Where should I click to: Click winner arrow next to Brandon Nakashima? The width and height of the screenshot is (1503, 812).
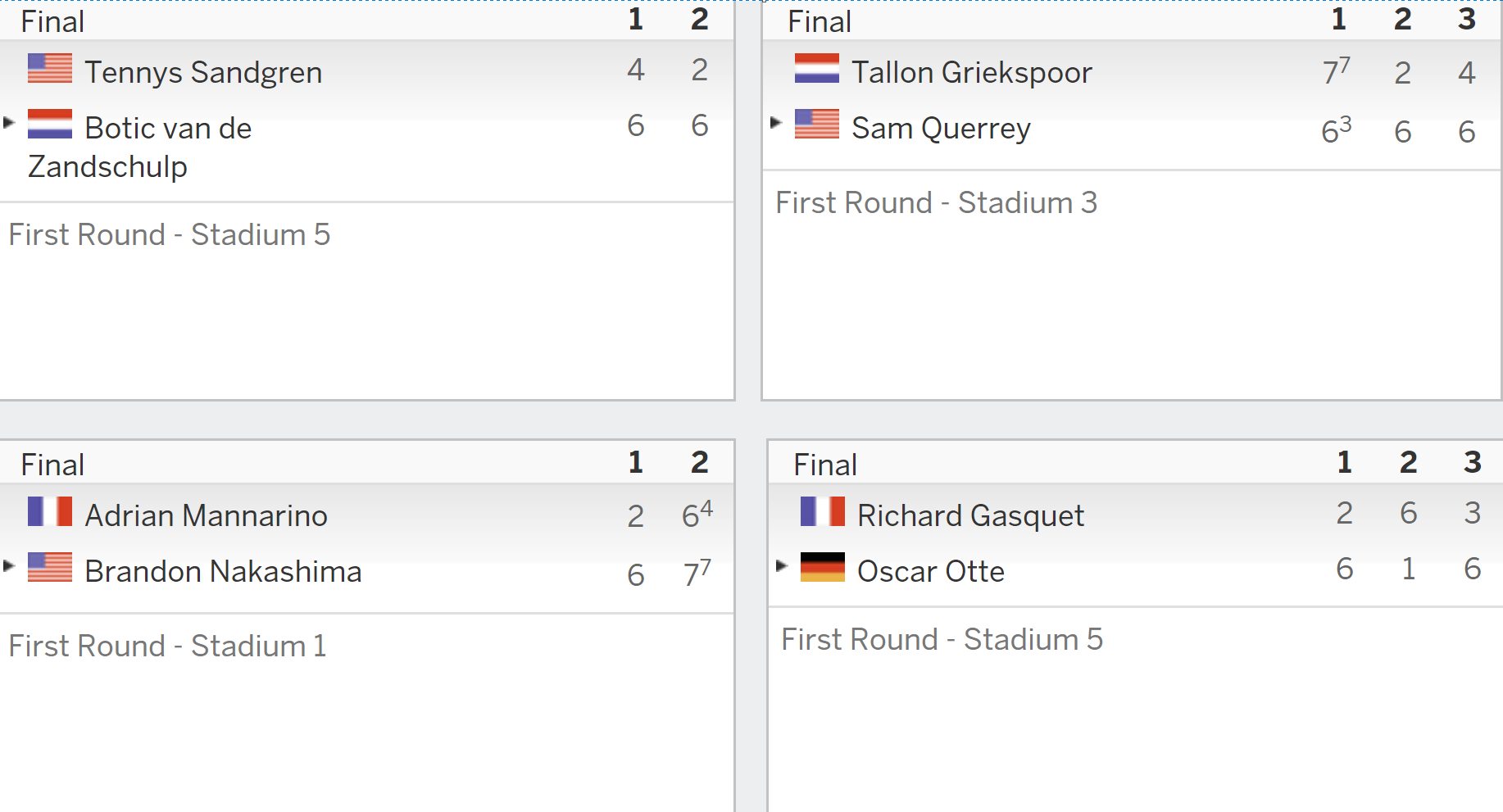9,565
